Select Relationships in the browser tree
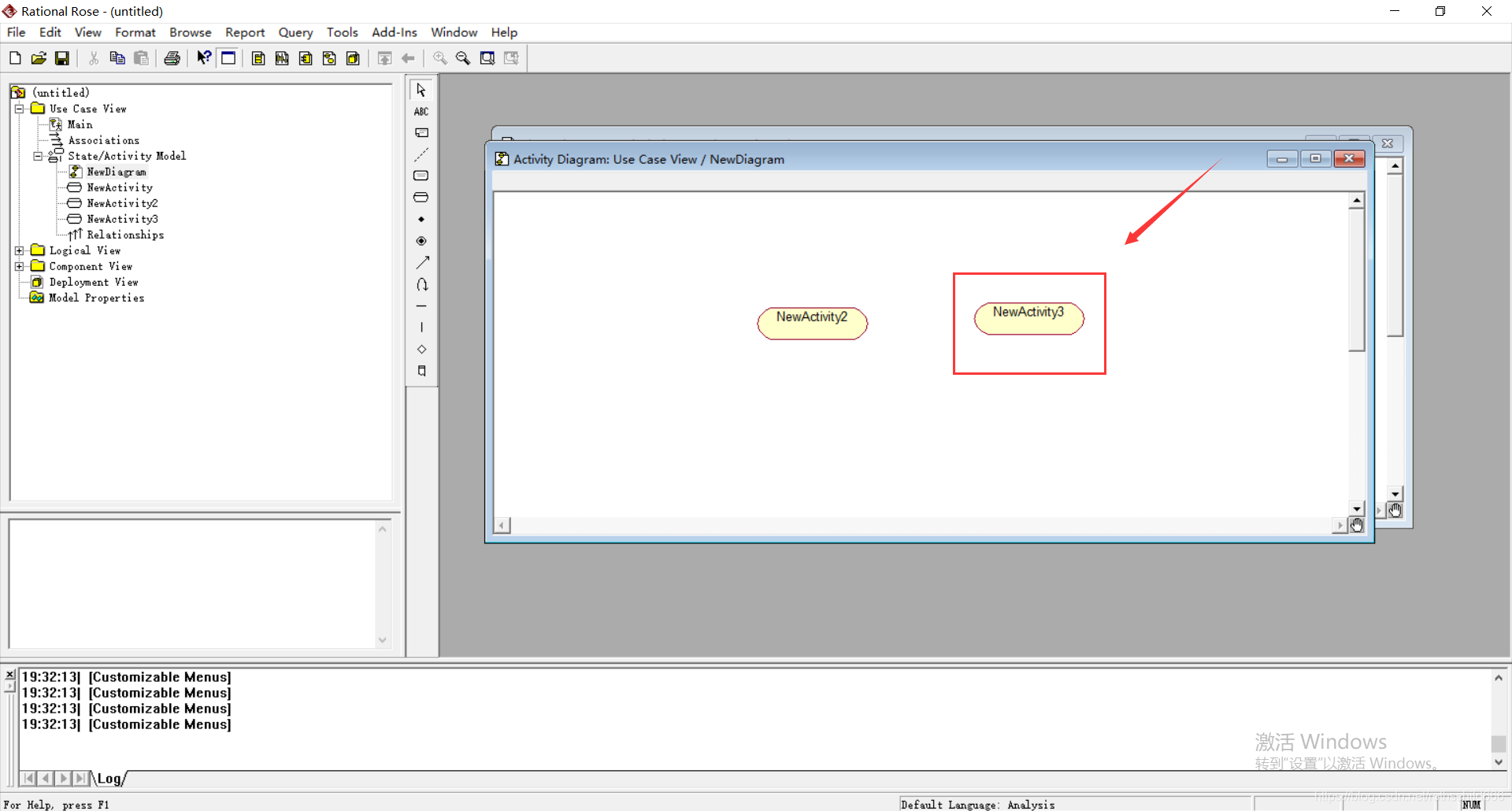 (x=125, y=235)
